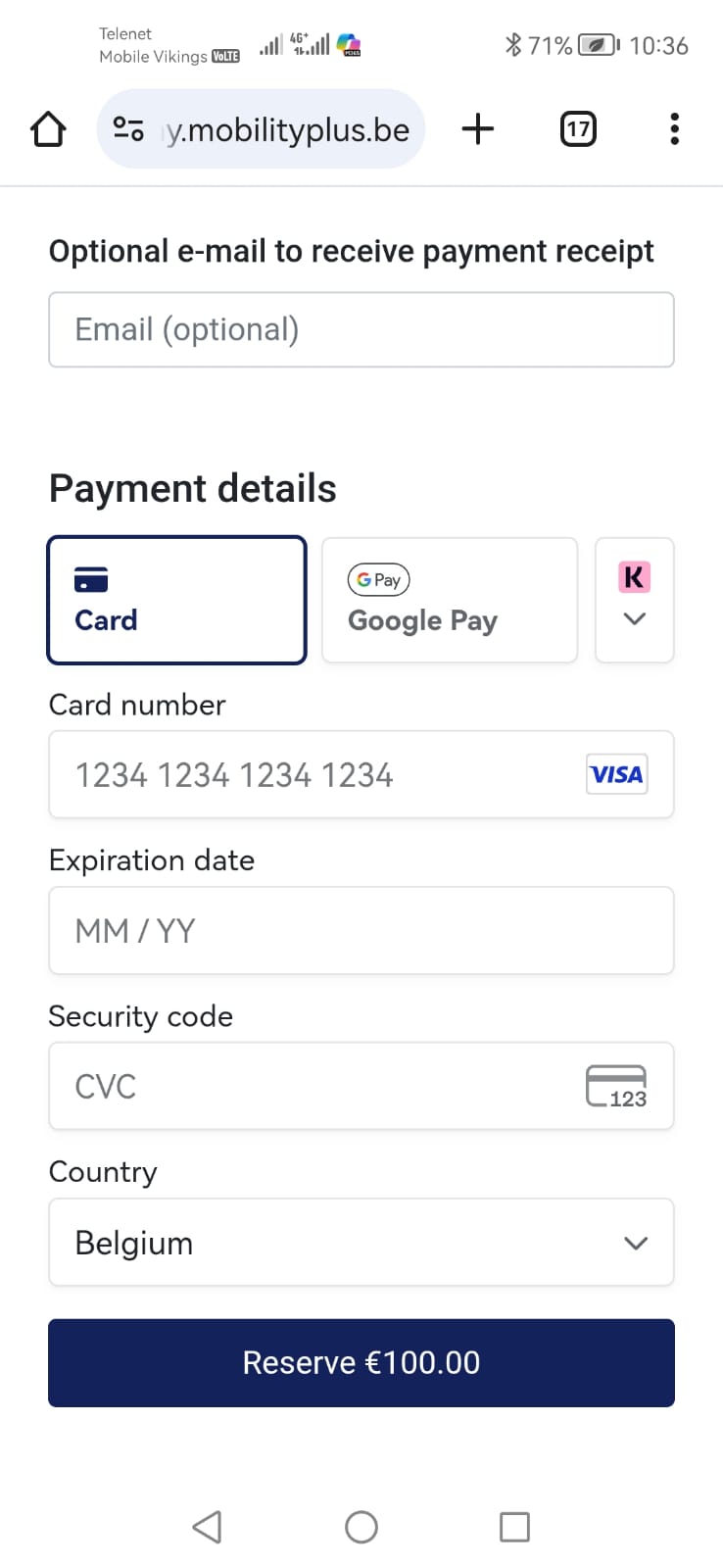Tap the Android back navigation button
Viewport: 723px width, 1568px height.
tap(207, 1526)
